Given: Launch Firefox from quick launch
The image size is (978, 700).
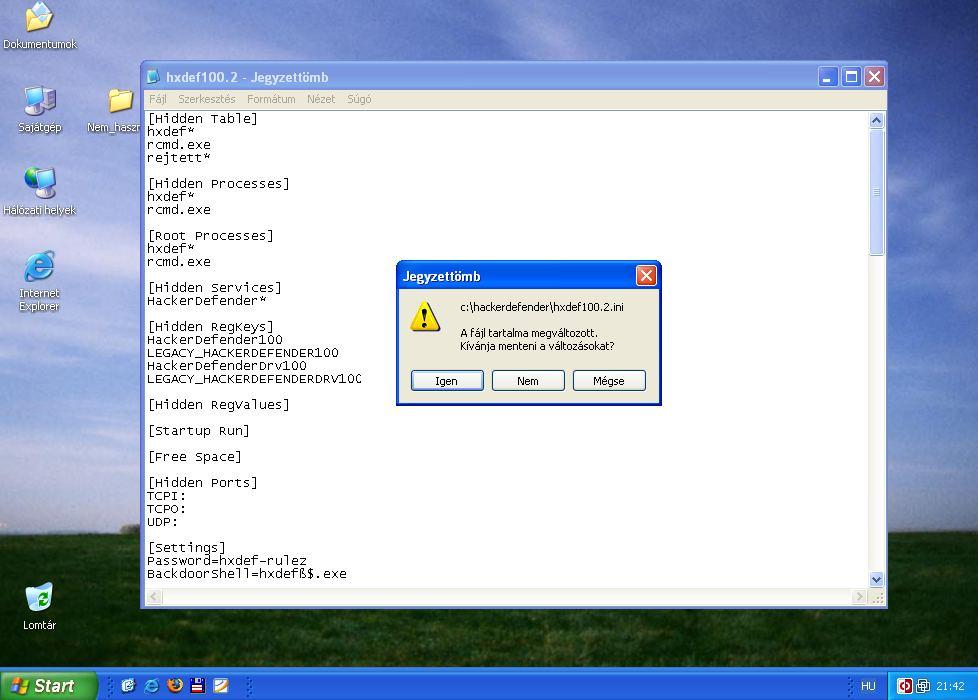Looking at the screenshot, I should (175, 686).
